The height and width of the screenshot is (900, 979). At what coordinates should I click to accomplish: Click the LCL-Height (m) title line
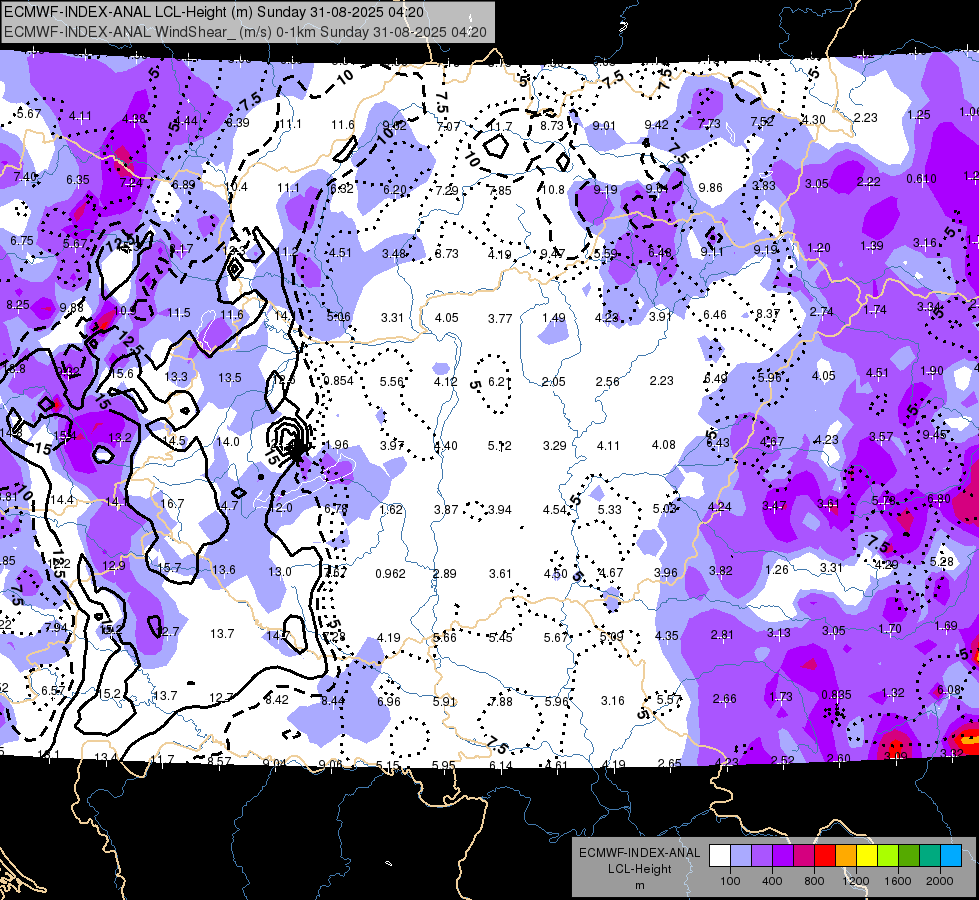(214, 12)
